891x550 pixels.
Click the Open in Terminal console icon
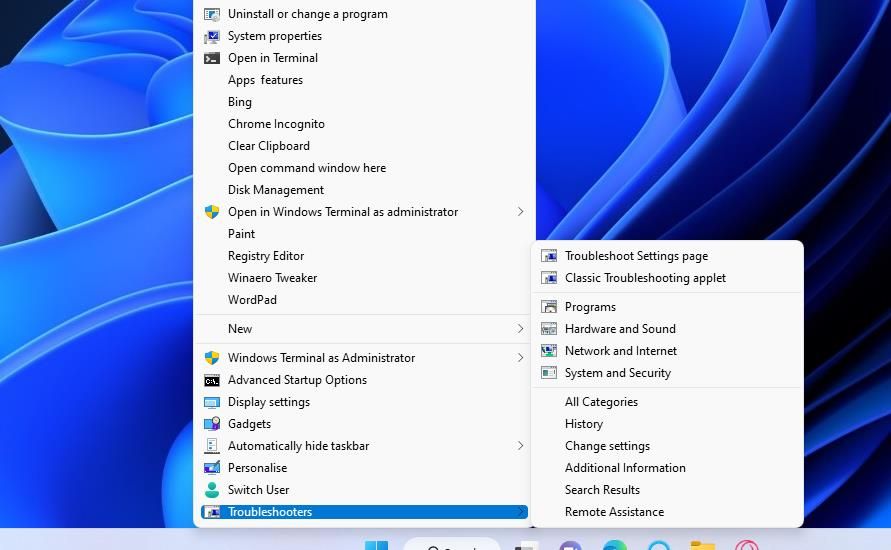212,58
